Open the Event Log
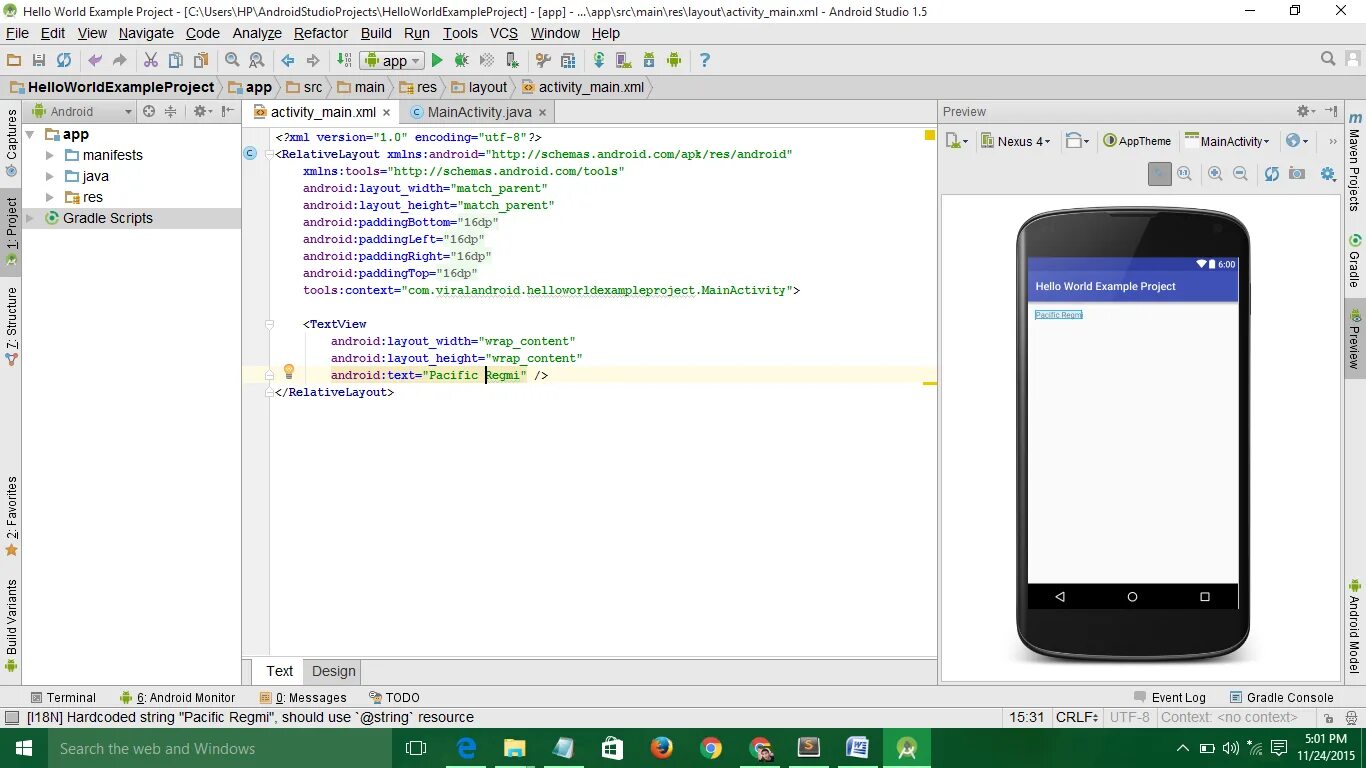The width and height of the screenshot is (1366, 768). coord(1170,698)
